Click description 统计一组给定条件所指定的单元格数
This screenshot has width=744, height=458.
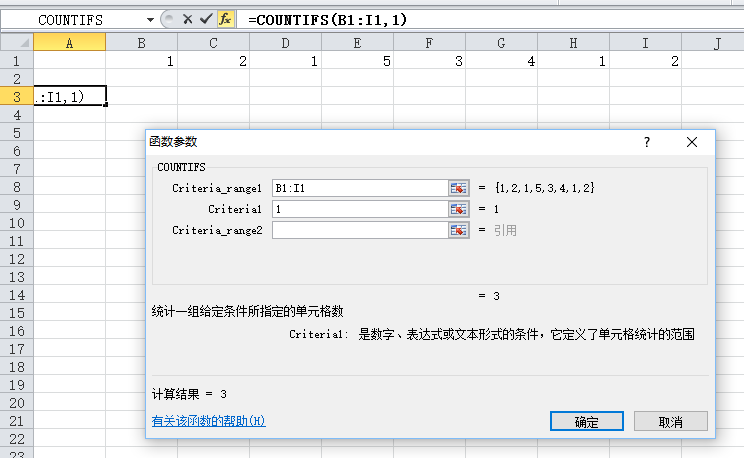click(x=248, y=311)
